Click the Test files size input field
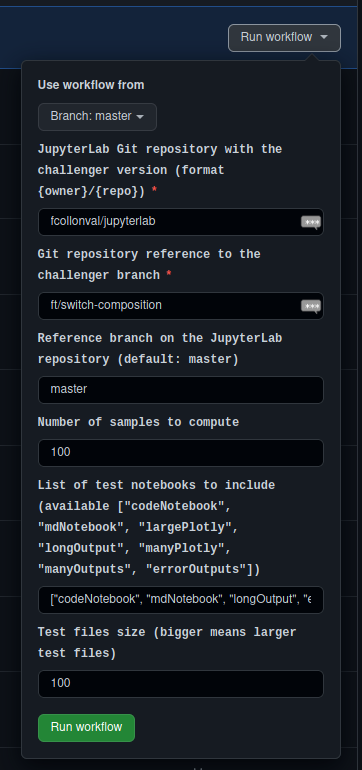This screenshot has width=362, height=770. 181,684
